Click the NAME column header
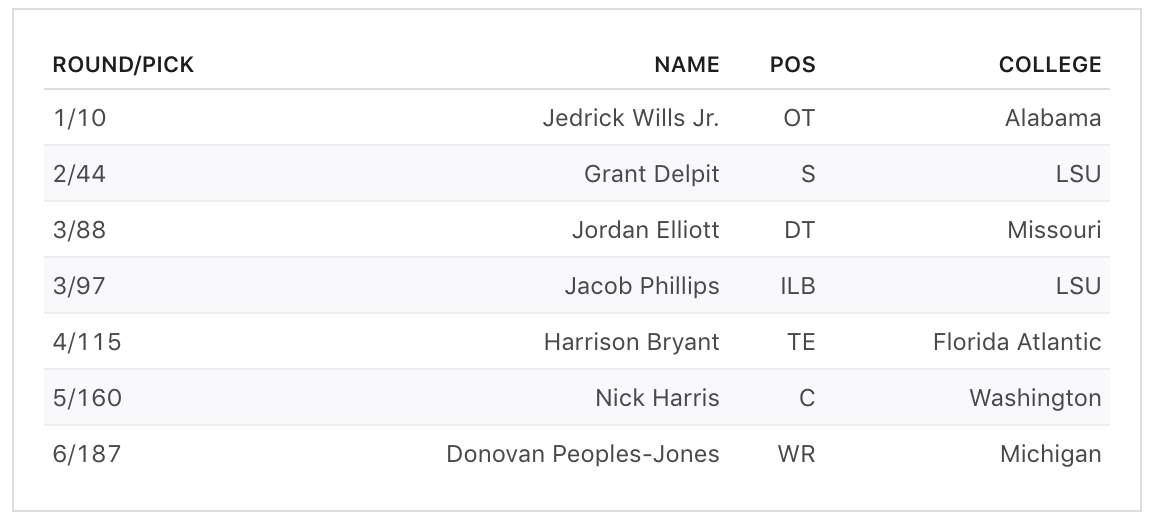The height and width of the screenshot is (532, 1154). pyautogui.click(x=686, y=66)
